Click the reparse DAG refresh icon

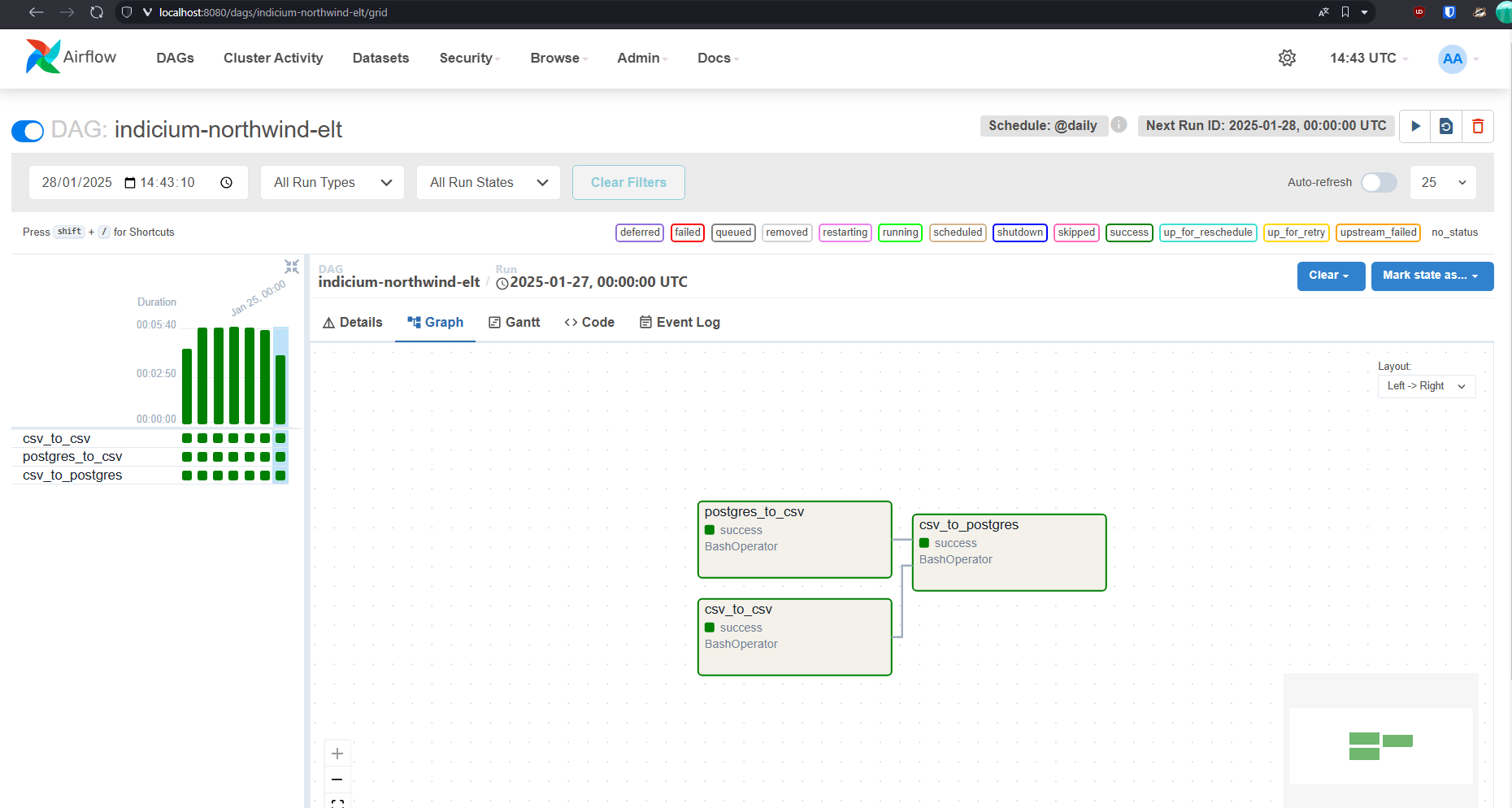tap(1446, 126)
